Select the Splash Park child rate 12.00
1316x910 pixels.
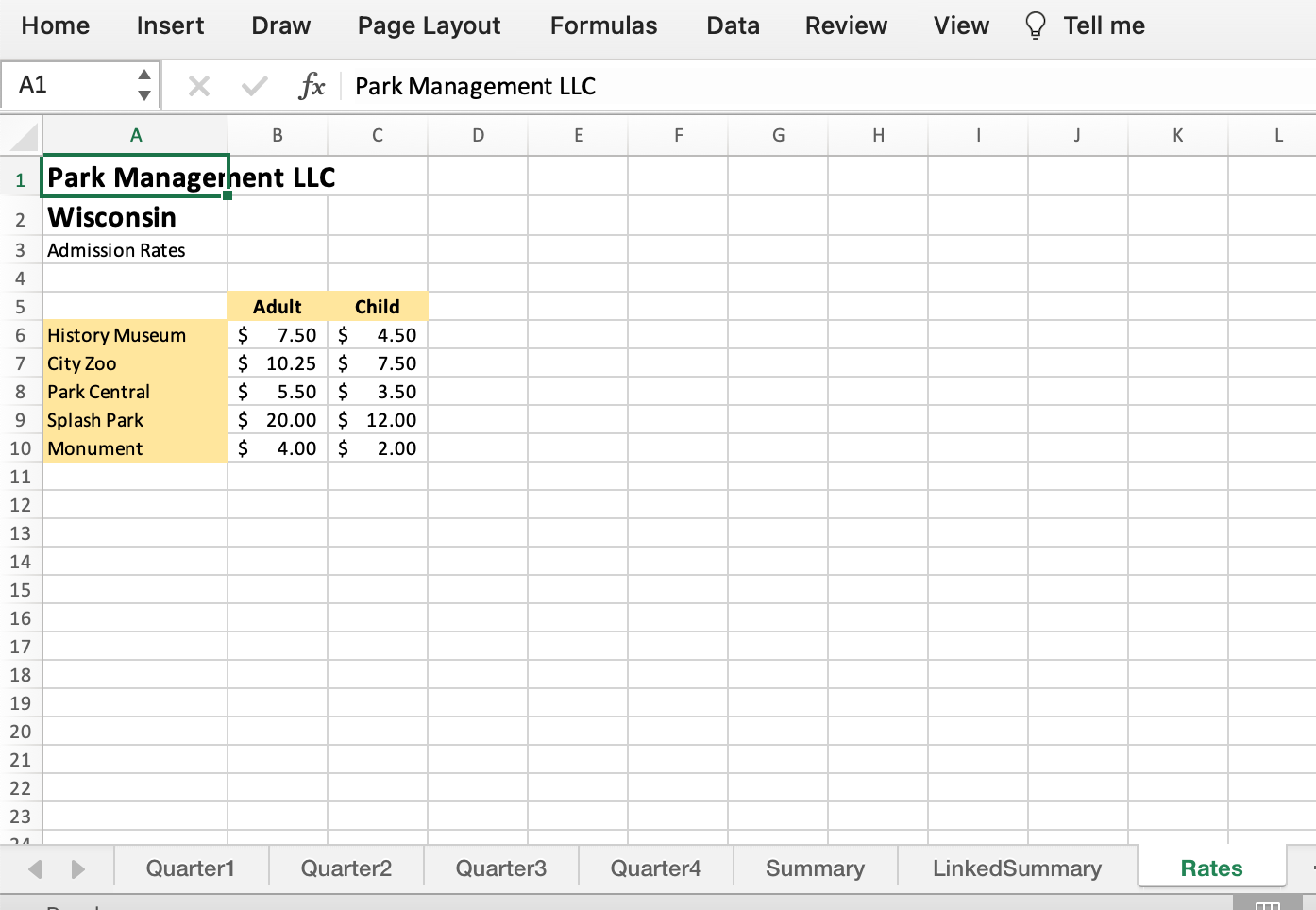[x=378, y=420]
